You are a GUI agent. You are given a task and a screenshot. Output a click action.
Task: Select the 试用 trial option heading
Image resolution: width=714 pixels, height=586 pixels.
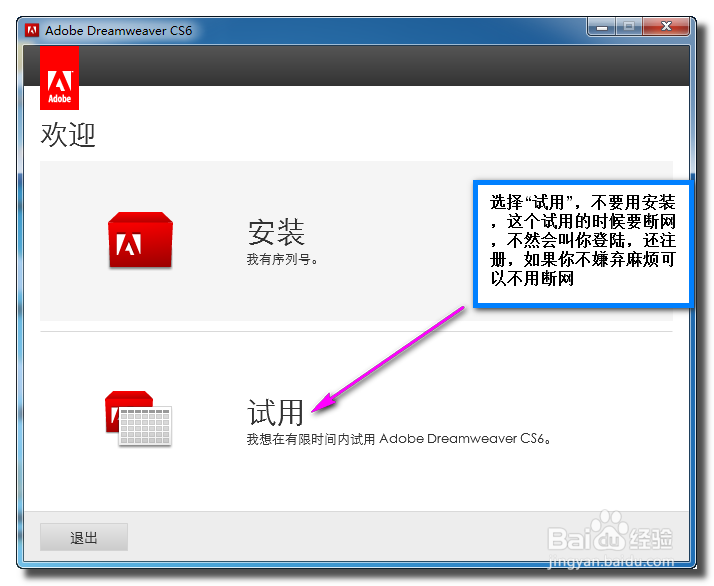pyautogui.click(x=275, y=412)
